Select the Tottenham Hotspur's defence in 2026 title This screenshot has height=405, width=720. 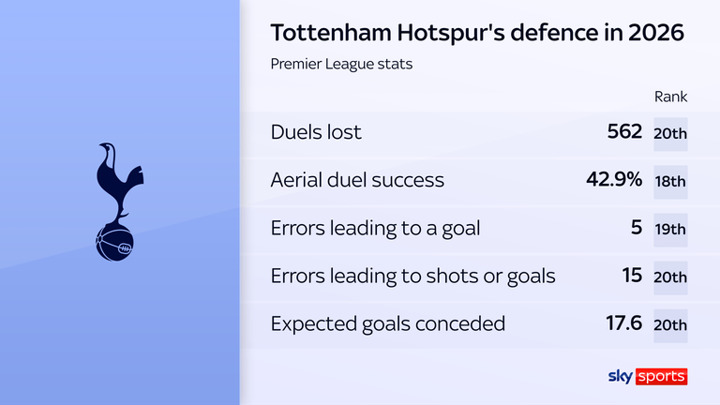click(477, 33)
